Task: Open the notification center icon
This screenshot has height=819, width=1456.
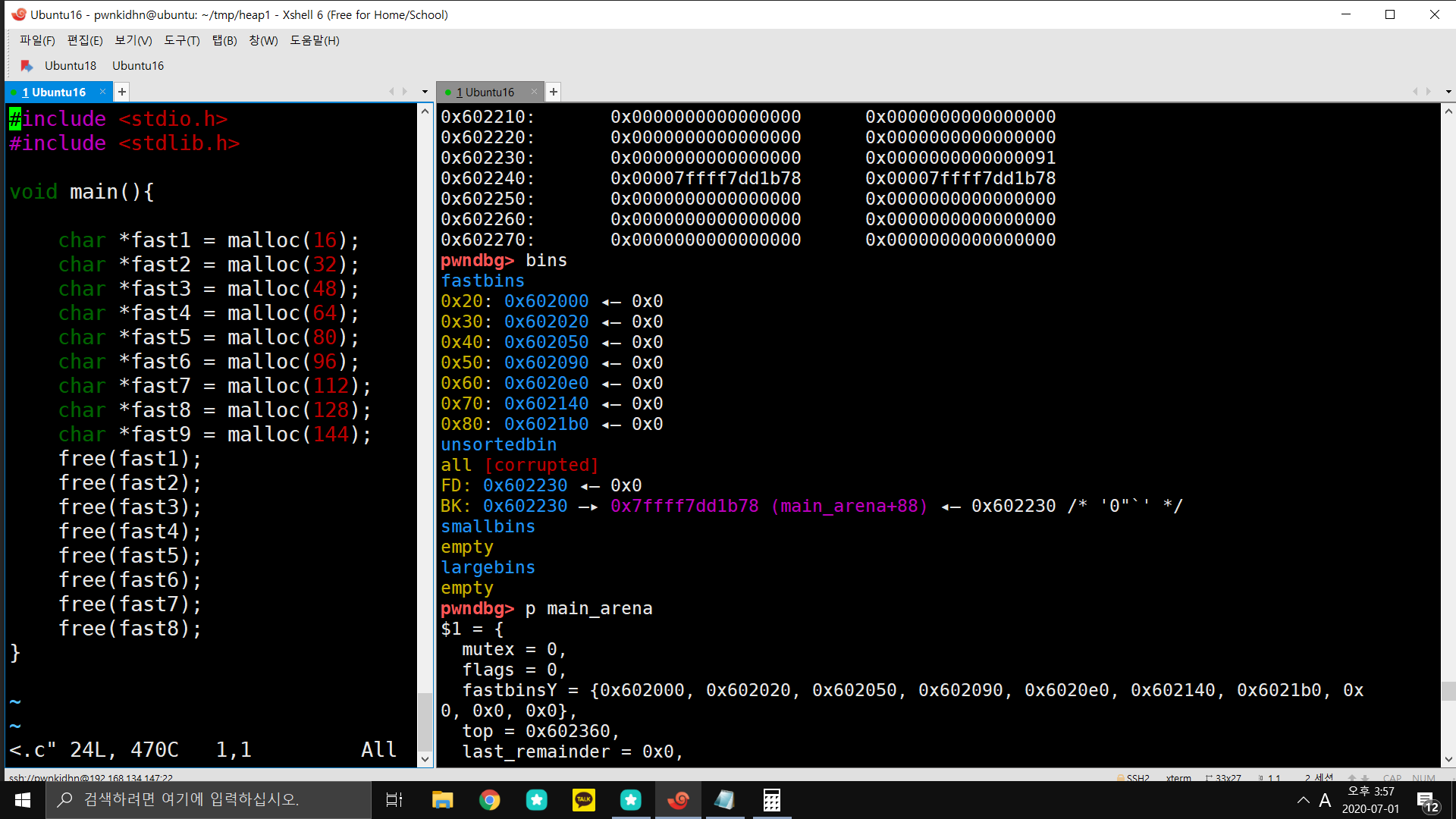Action: point(1426,801)
